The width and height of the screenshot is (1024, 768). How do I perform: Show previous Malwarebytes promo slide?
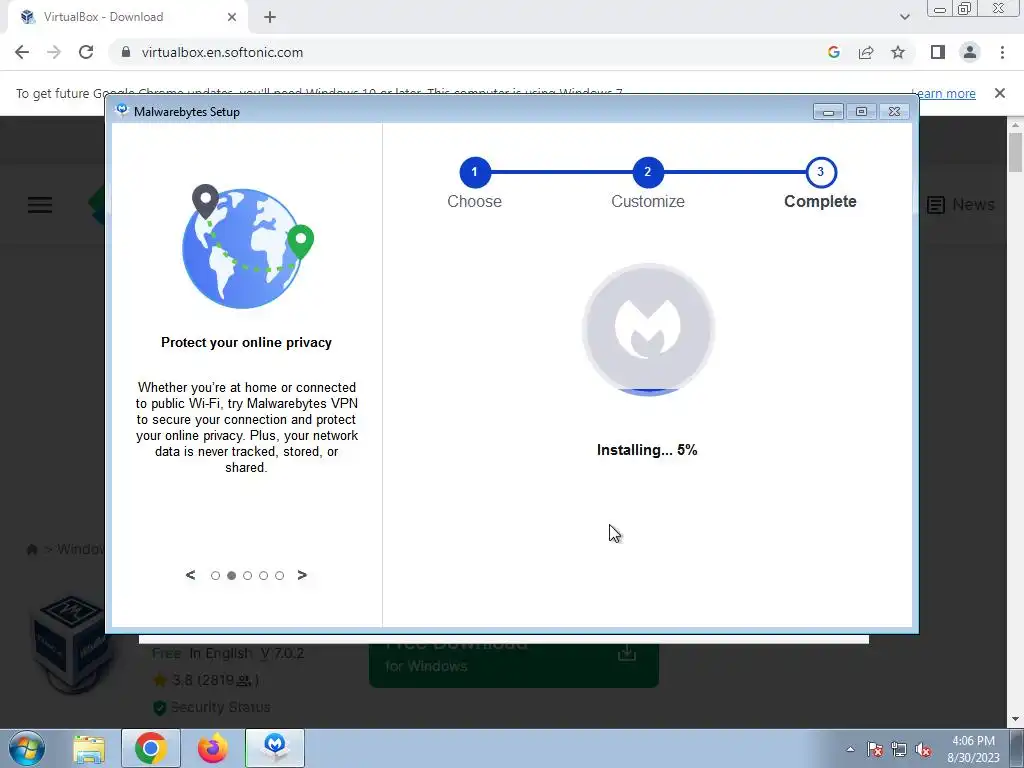(x=190, y=575)
